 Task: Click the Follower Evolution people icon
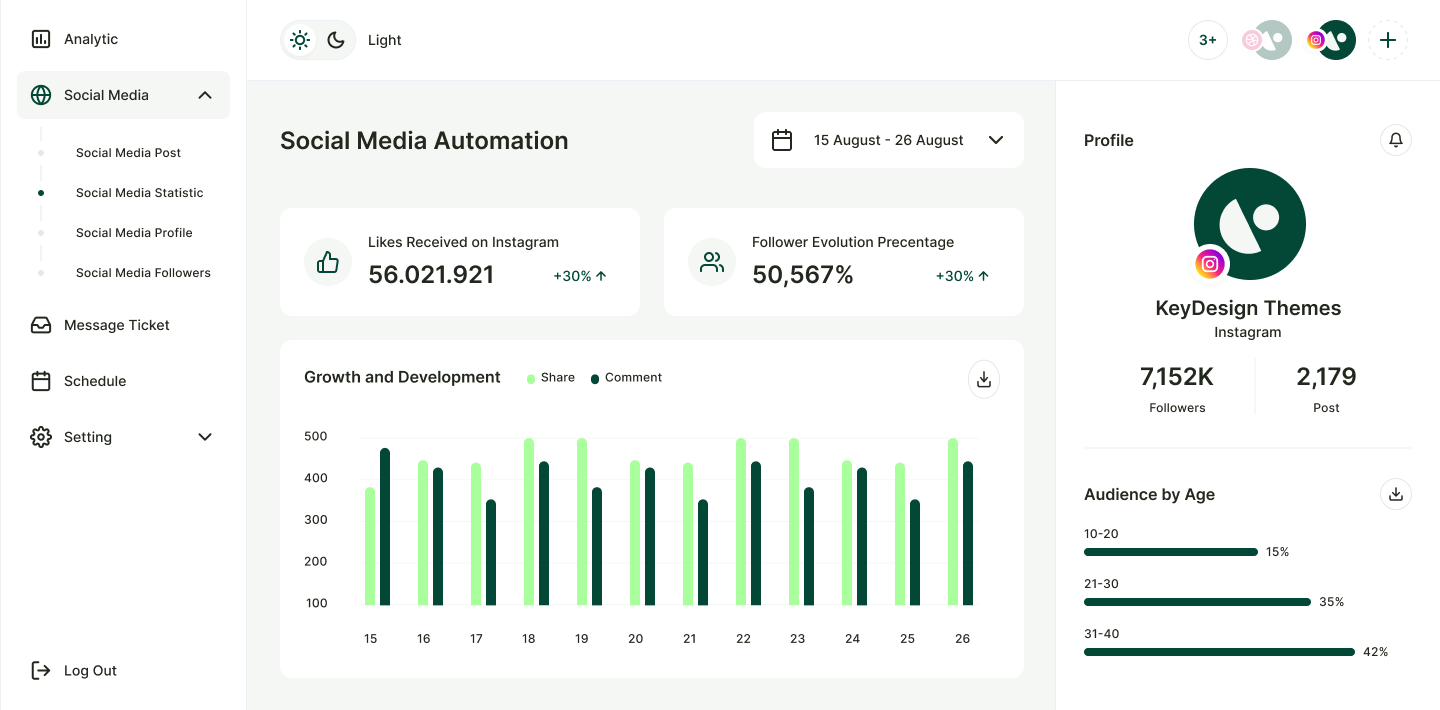tap(712, 262)
